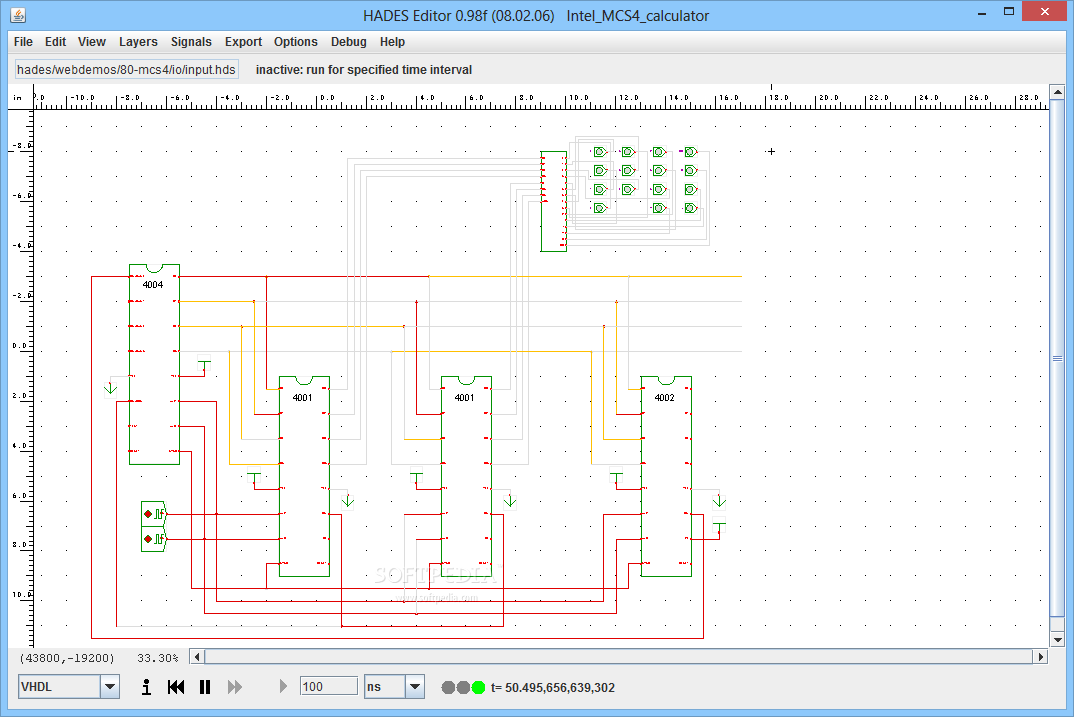
Task: Click the horizontal scrollbar left arrow
Action: pyautogui.click(x=197, y=657)
